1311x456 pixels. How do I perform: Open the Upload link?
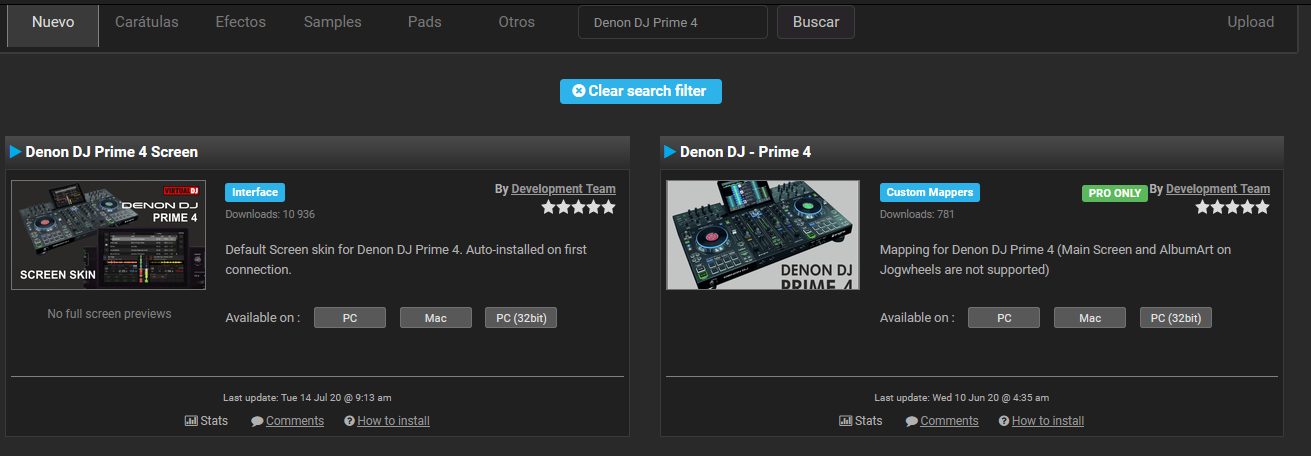click(x=1251, y=22)
